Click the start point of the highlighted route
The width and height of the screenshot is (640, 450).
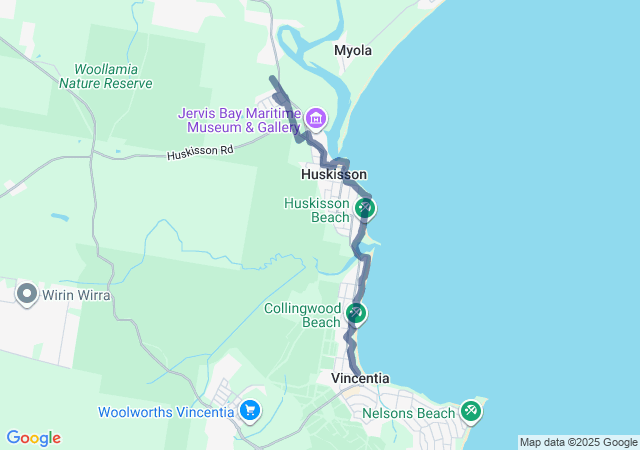[272, 78]
